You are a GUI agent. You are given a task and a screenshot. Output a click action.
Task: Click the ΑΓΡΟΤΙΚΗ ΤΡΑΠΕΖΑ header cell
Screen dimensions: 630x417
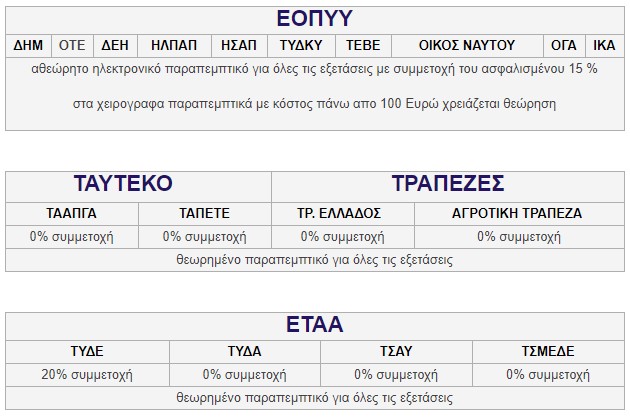(520, 213)
